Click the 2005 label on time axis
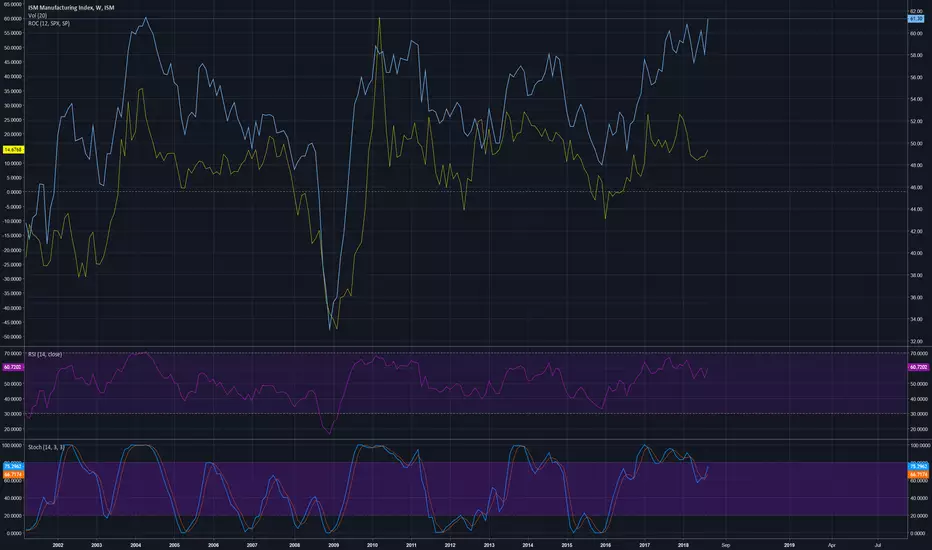Viewport: 932px width, 550px height. tap(174, 545)
